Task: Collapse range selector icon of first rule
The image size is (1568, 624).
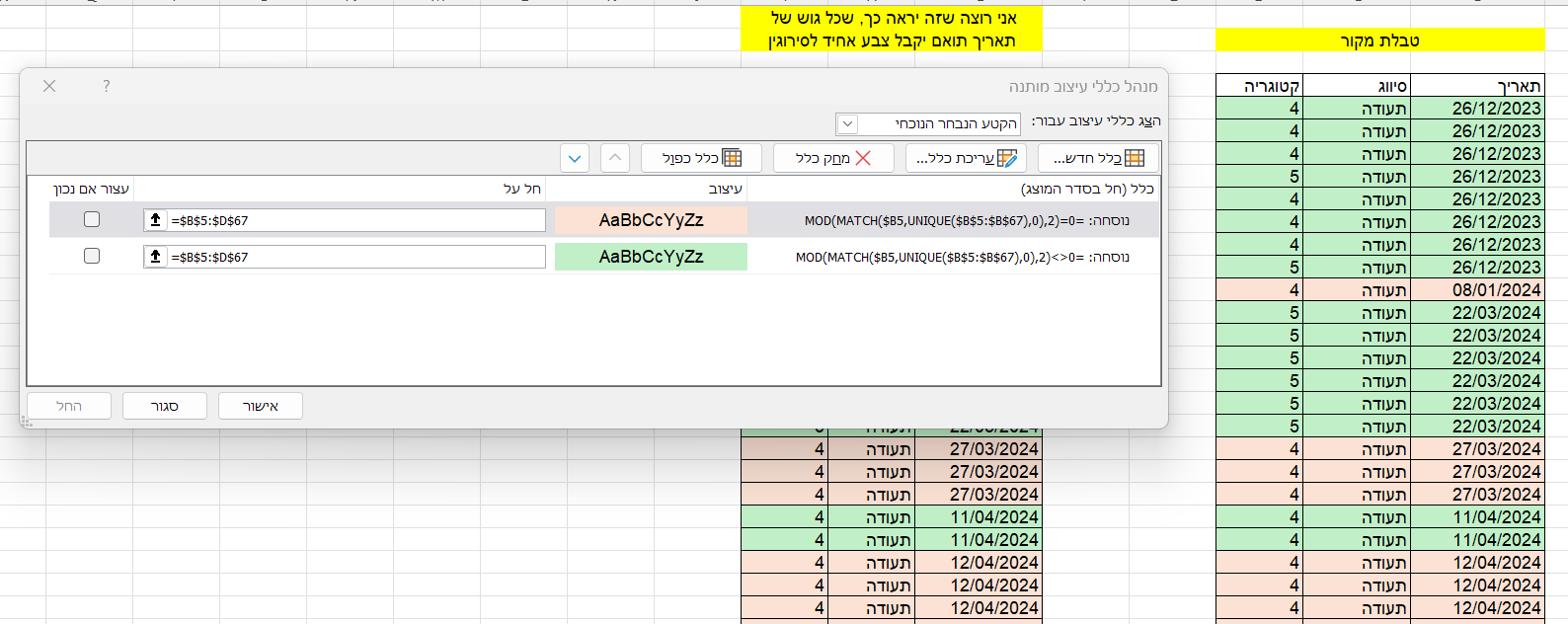Action: coord(155,220)
